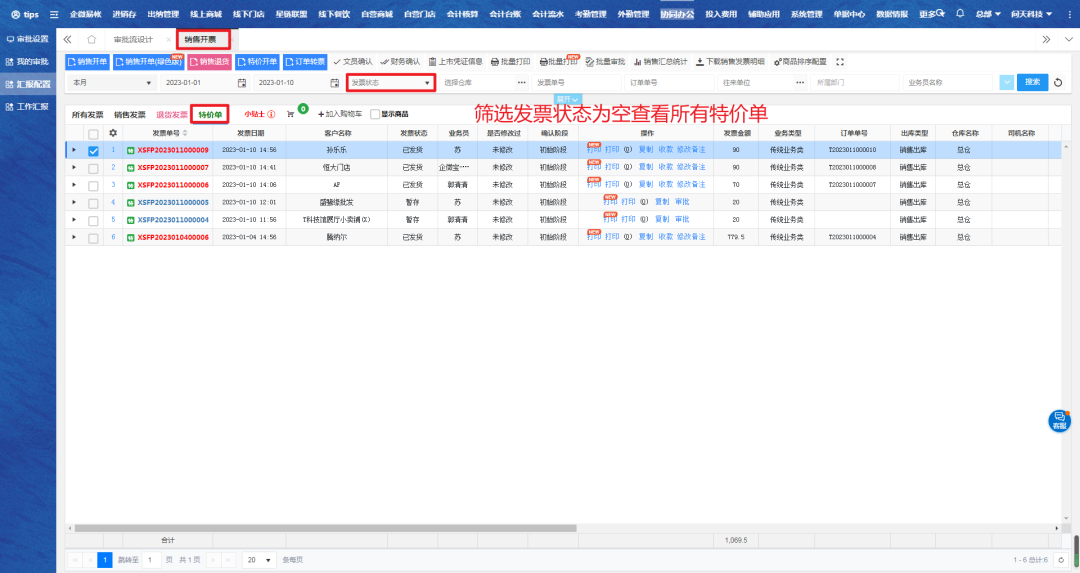Screen dimensions: 1080x573
Task: Click the blue 搜索 search button
Action: pyautogui.click(x=1032, y=82)
